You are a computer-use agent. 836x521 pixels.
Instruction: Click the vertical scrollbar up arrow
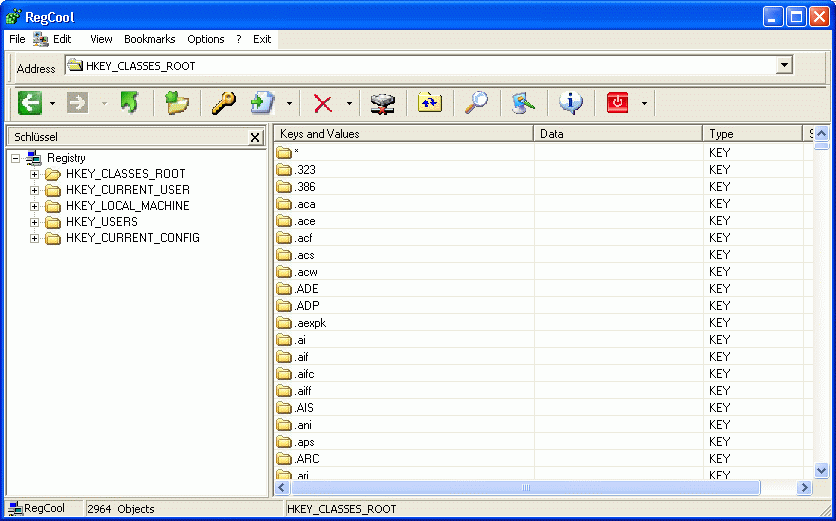coord(822,133)
